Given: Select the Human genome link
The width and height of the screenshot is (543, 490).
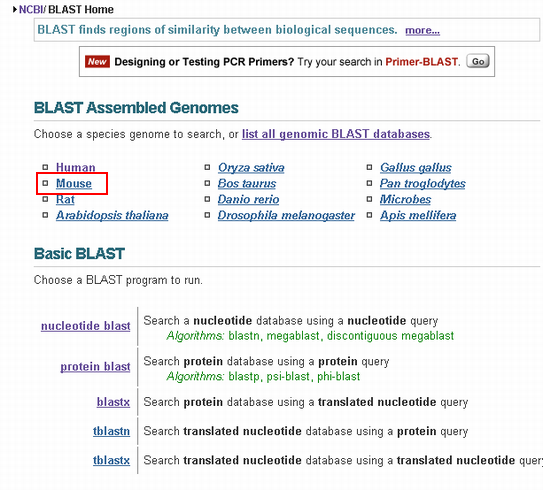Looking at the screenshot, I should 75,167.
